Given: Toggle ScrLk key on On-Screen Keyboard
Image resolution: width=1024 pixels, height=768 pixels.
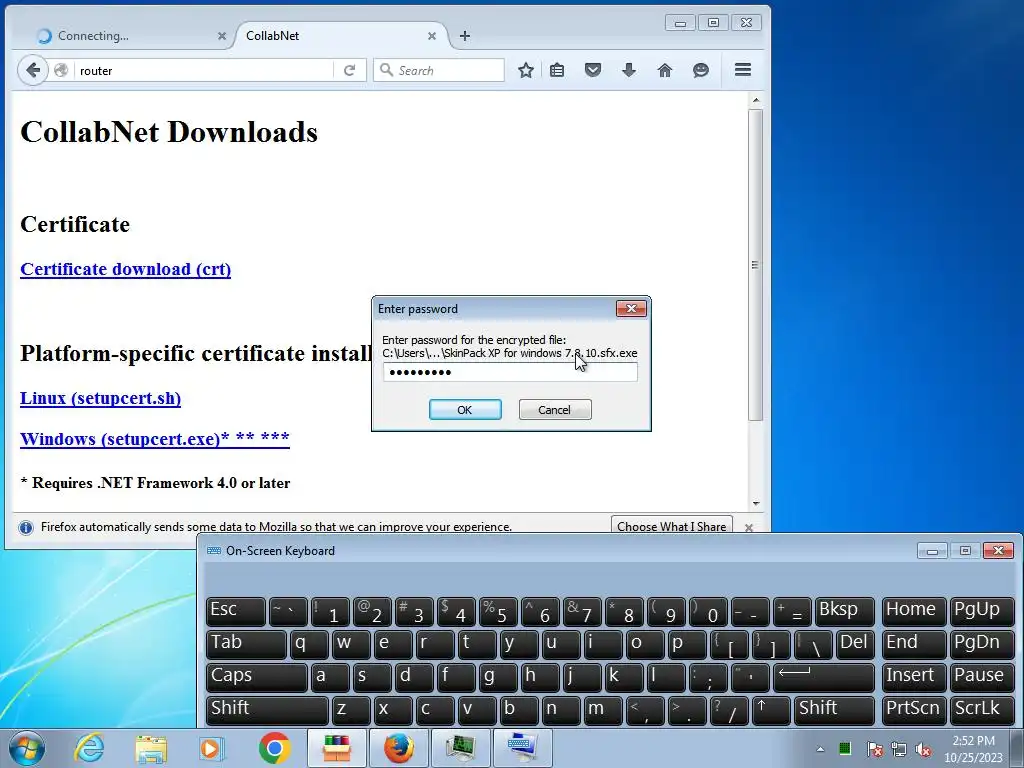Looking at the screenshot, I should point(982,710).
